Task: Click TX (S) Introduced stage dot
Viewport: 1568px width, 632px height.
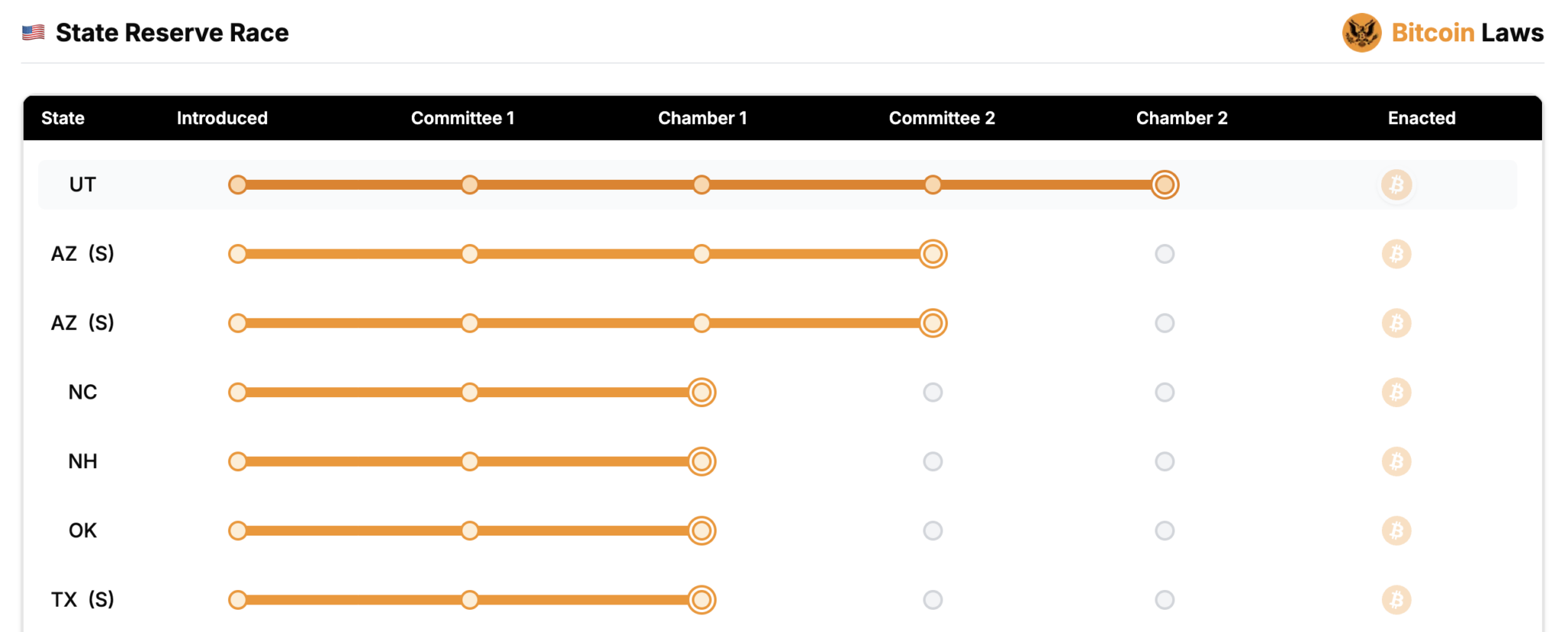Action: 238,600
